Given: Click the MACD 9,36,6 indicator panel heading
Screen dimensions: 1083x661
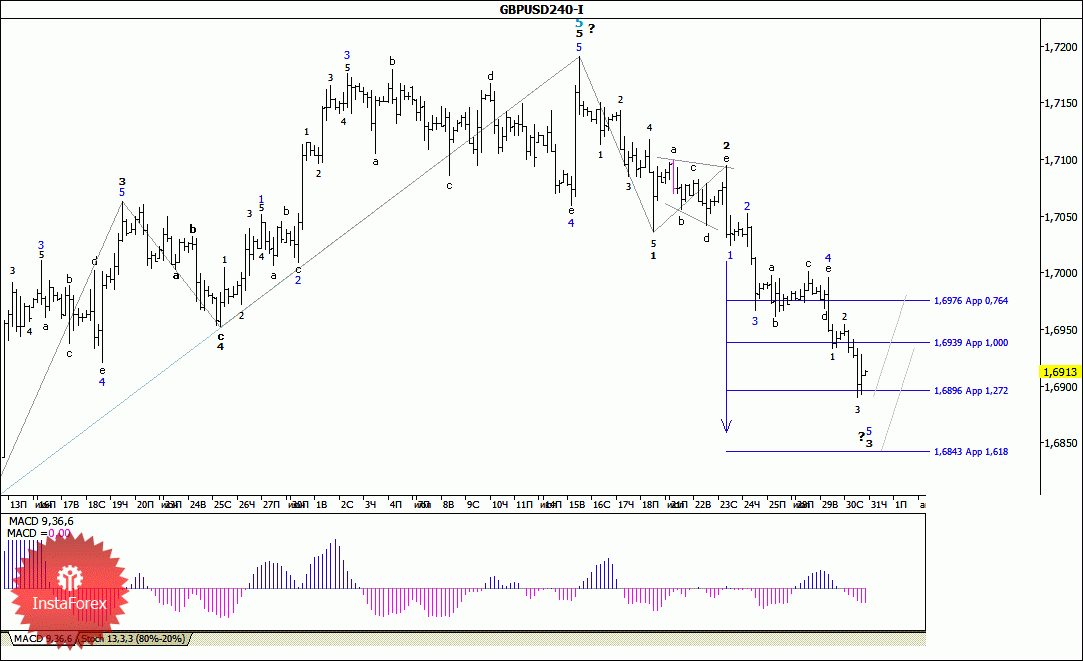Looking at the screenshot, I should click(41, 521).
